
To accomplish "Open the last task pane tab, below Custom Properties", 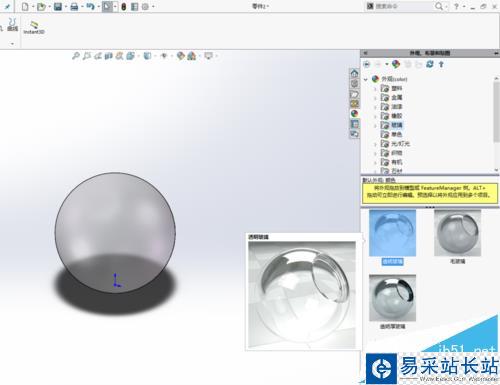I will click(354, 134).
